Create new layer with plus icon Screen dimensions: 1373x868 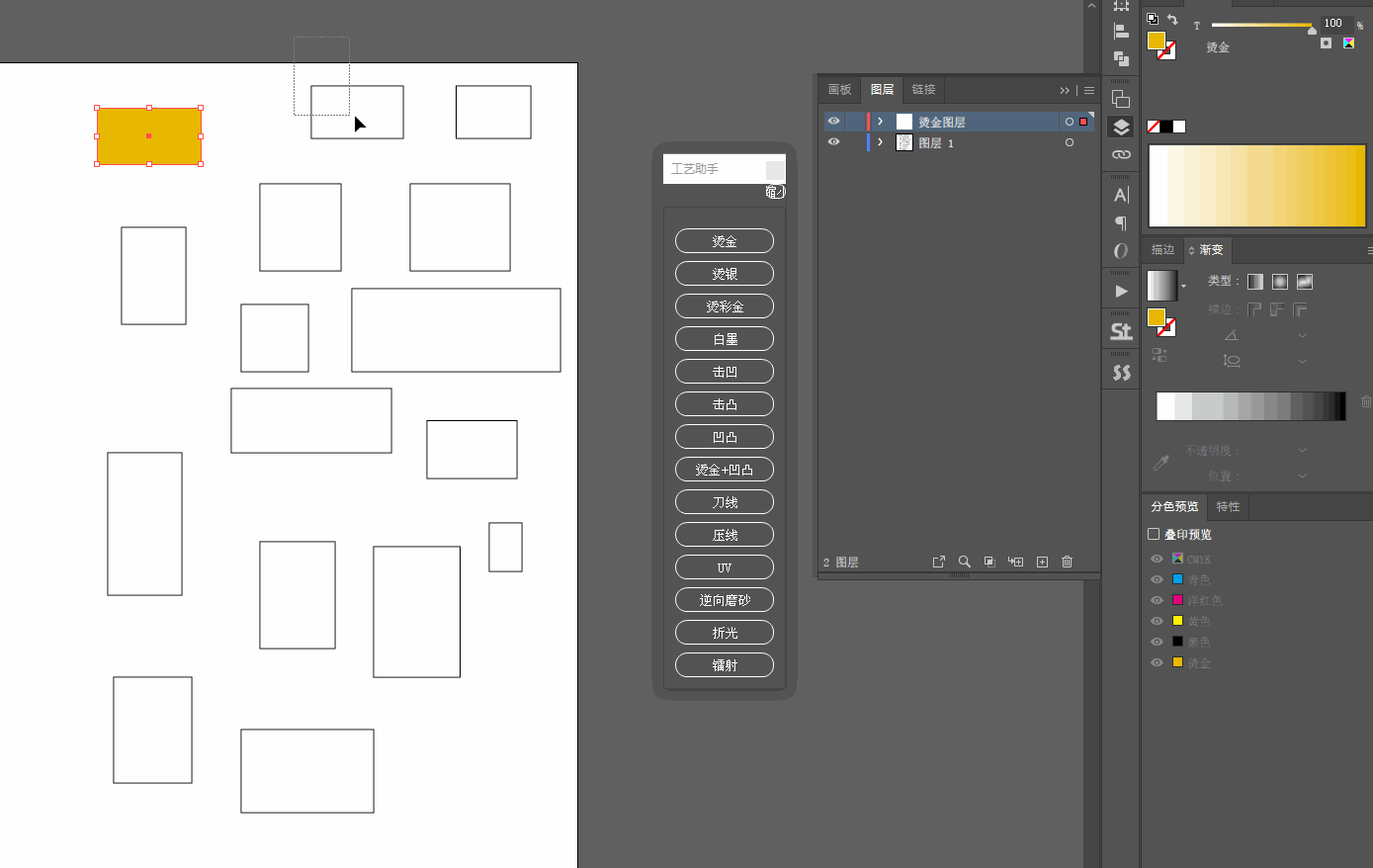[x=1042, y=562]
